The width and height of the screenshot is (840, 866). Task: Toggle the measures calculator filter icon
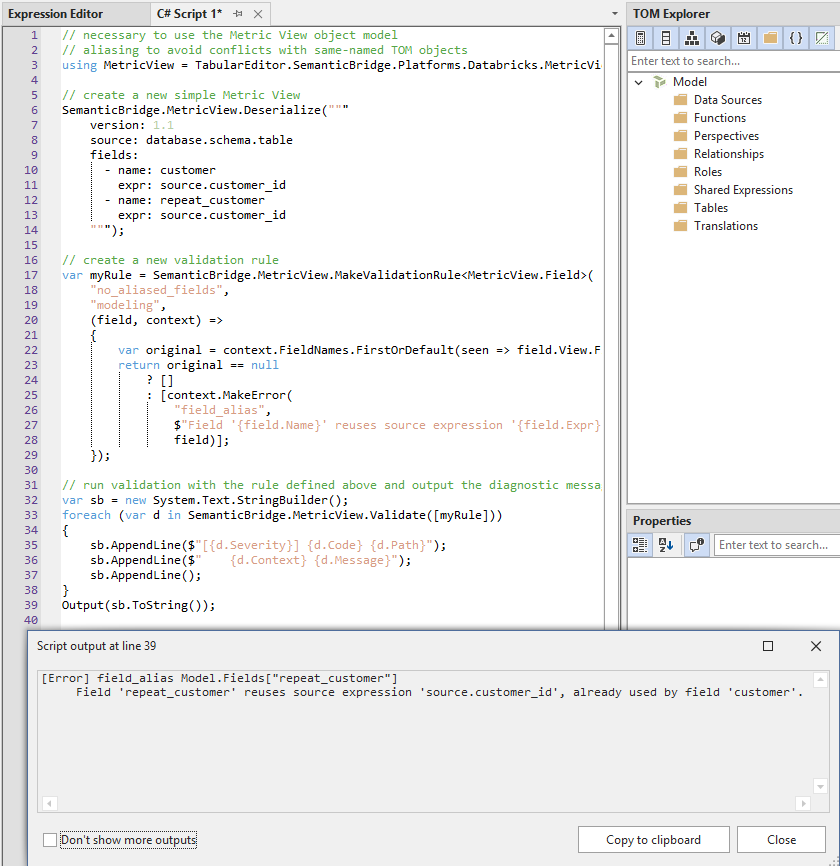(x=641, y=38)
